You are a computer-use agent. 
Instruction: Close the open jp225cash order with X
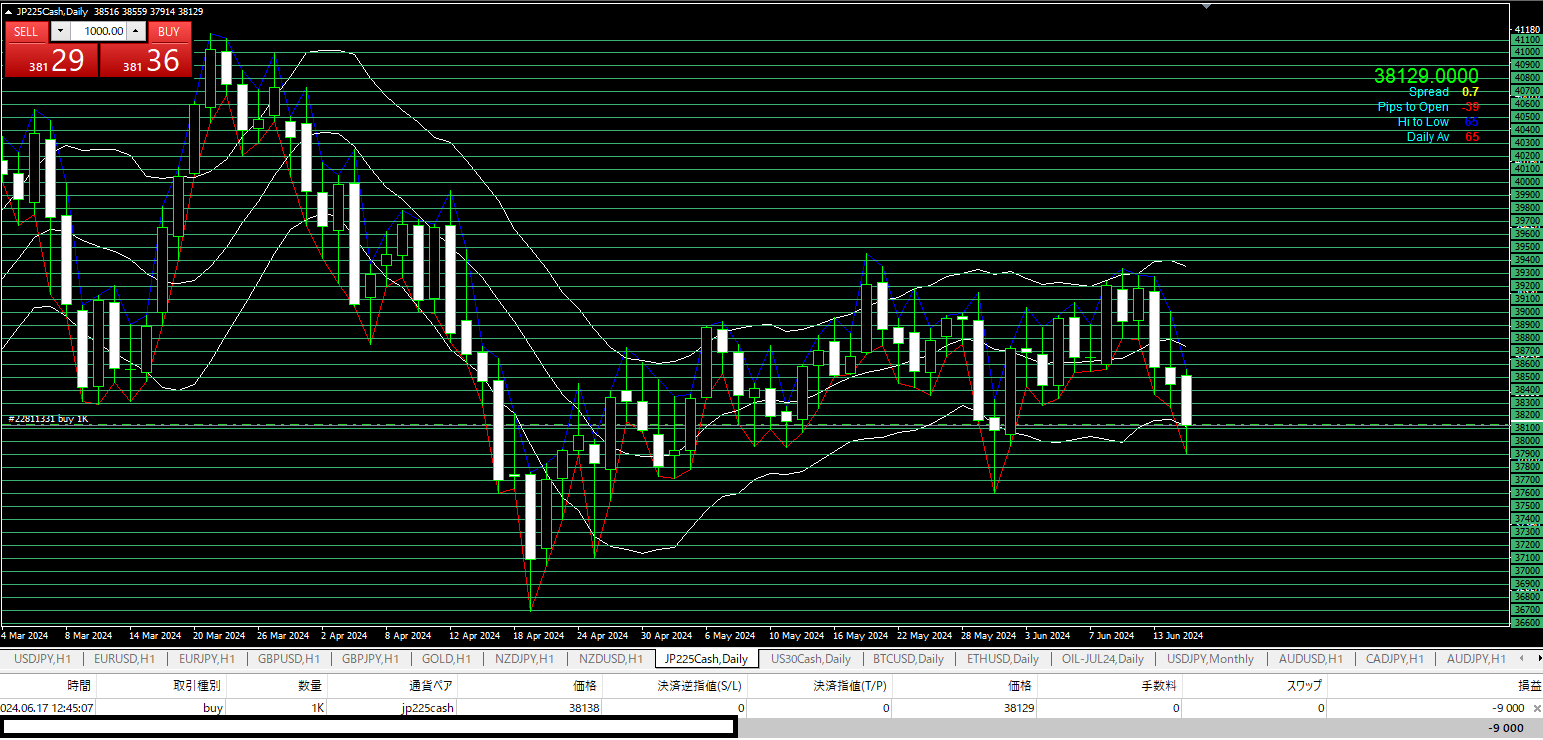click(1535, 708)
